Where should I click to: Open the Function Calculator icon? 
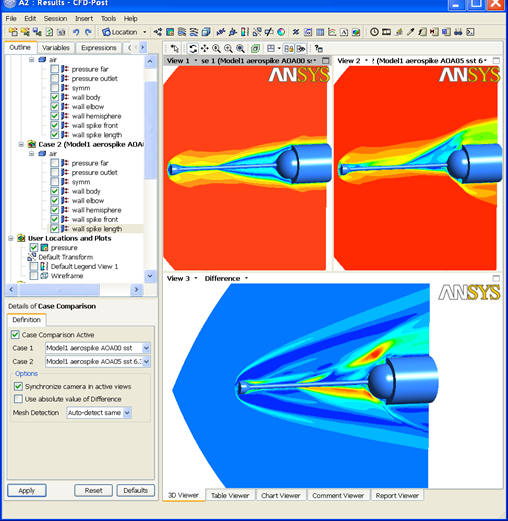click(422, 32)
